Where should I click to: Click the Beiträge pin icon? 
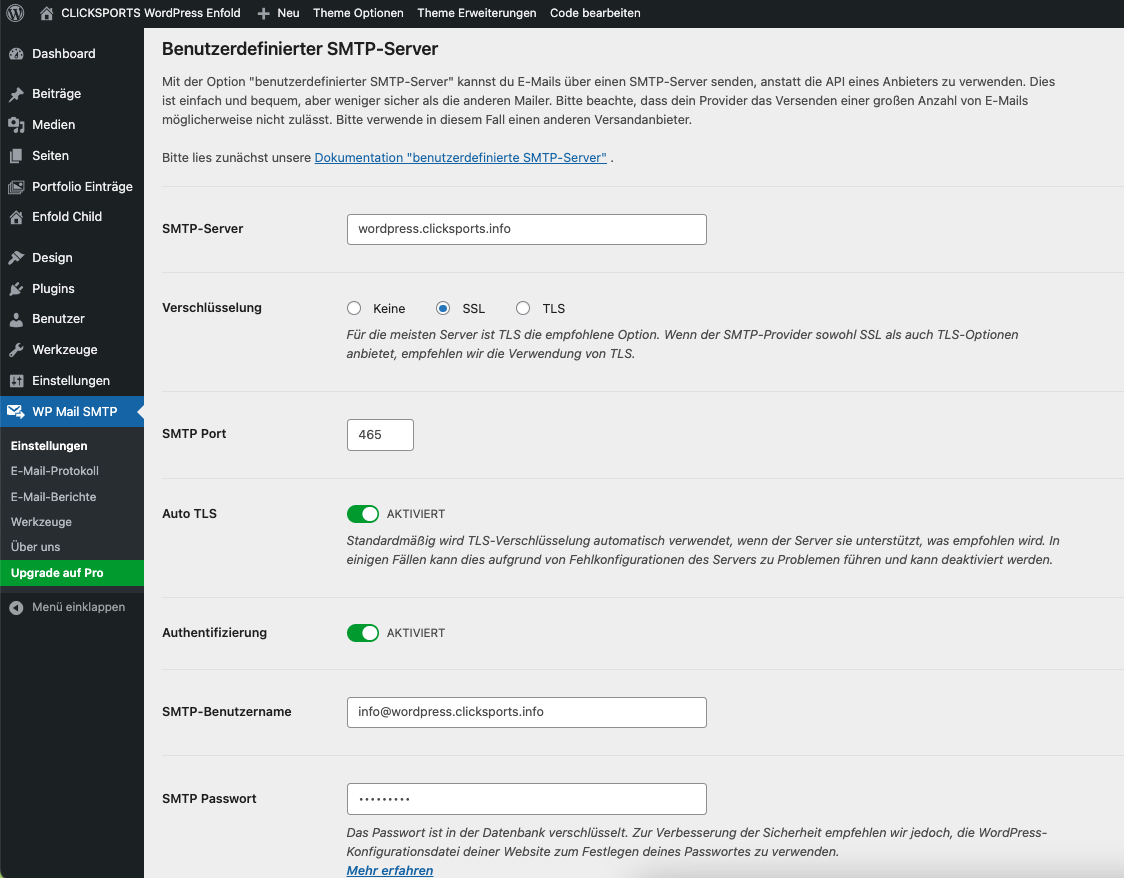pos(16,94)
